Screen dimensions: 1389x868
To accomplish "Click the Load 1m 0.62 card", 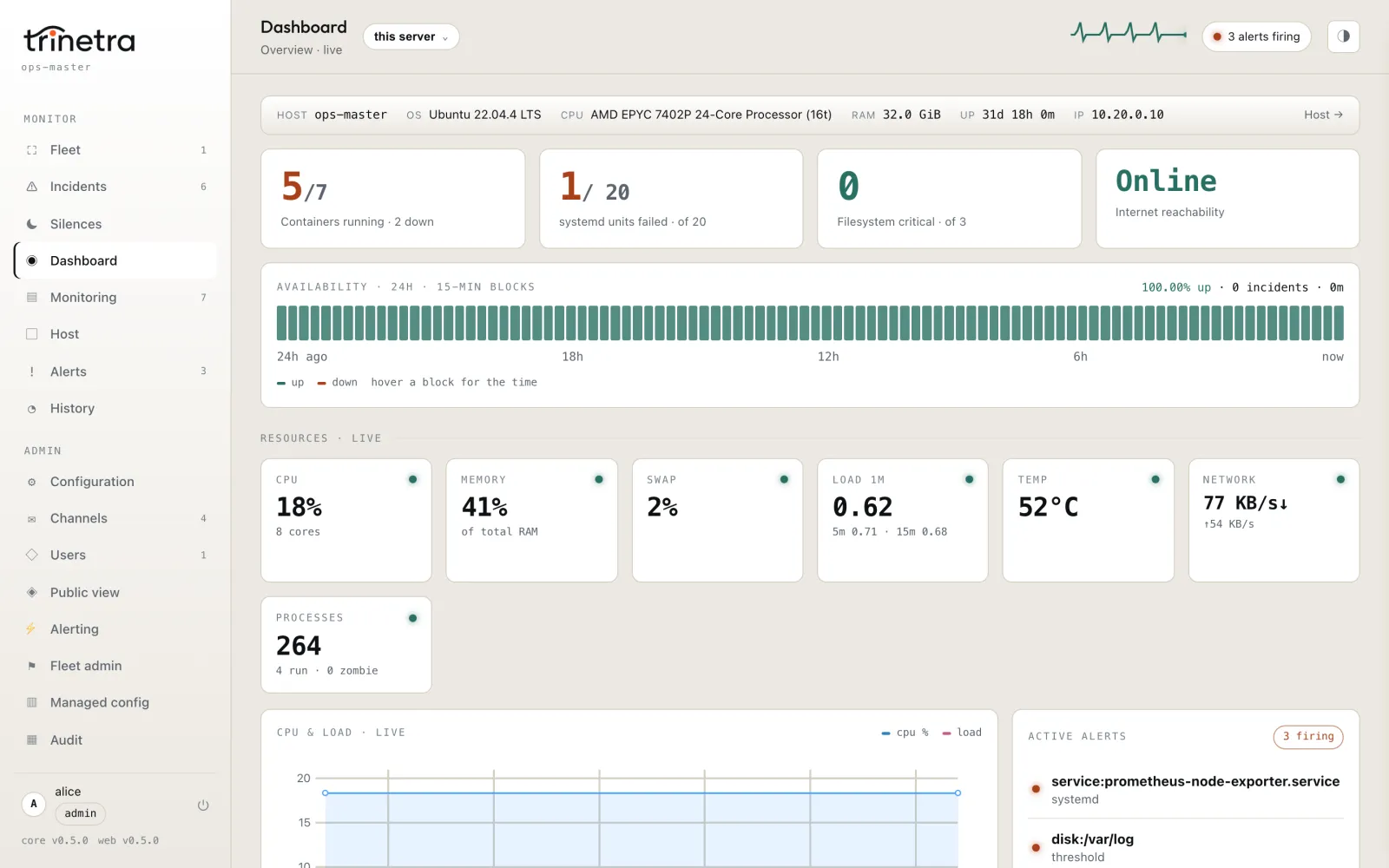I will (x=903, y=520).
